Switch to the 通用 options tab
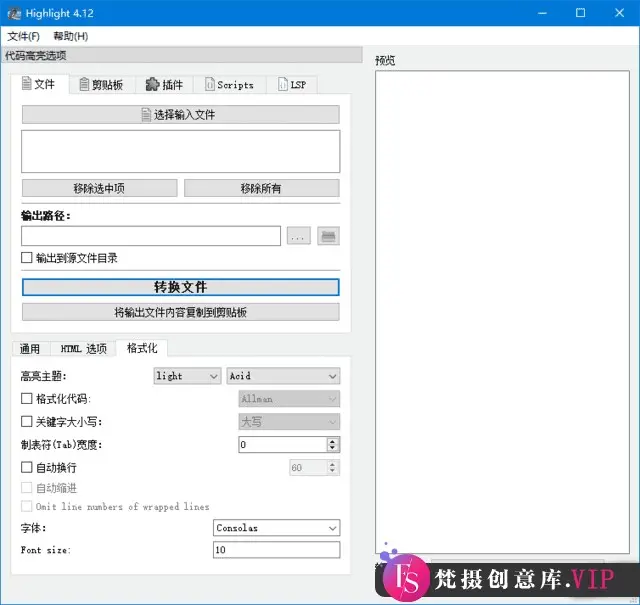Image resolution: width=640 pixels, height=605 pixels. point(30,349)
